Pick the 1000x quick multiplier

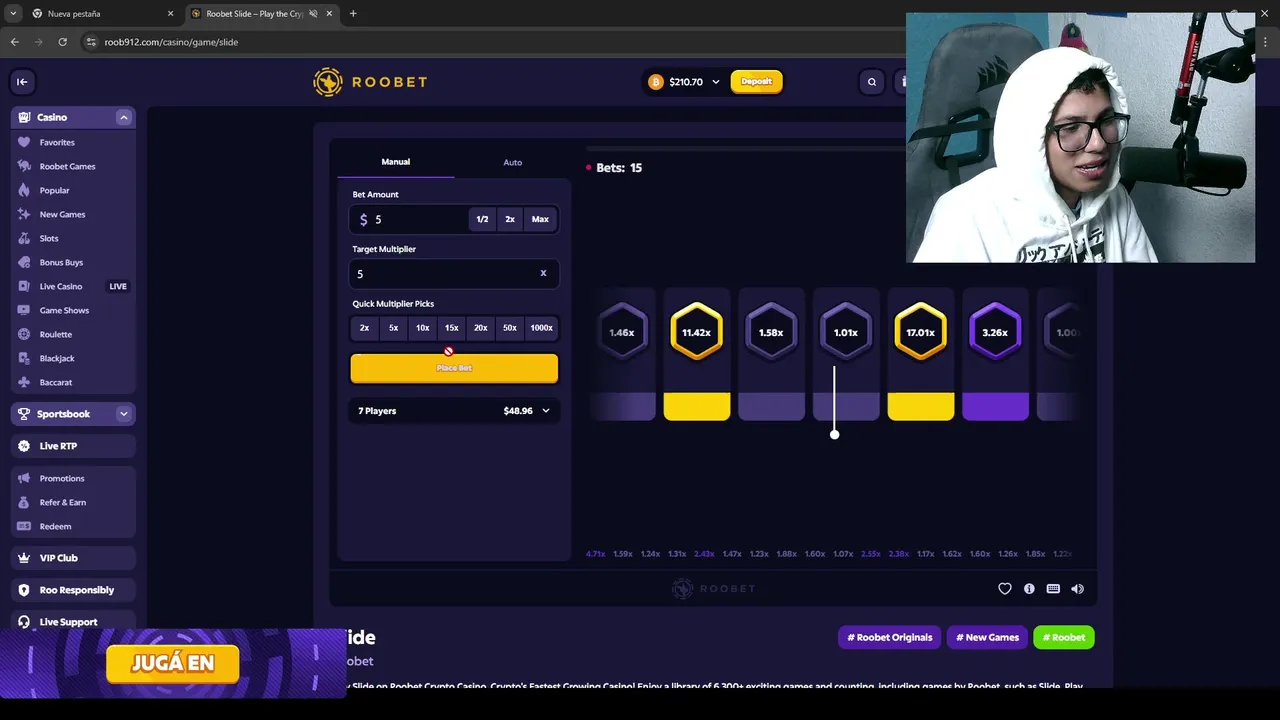[541, 328]
